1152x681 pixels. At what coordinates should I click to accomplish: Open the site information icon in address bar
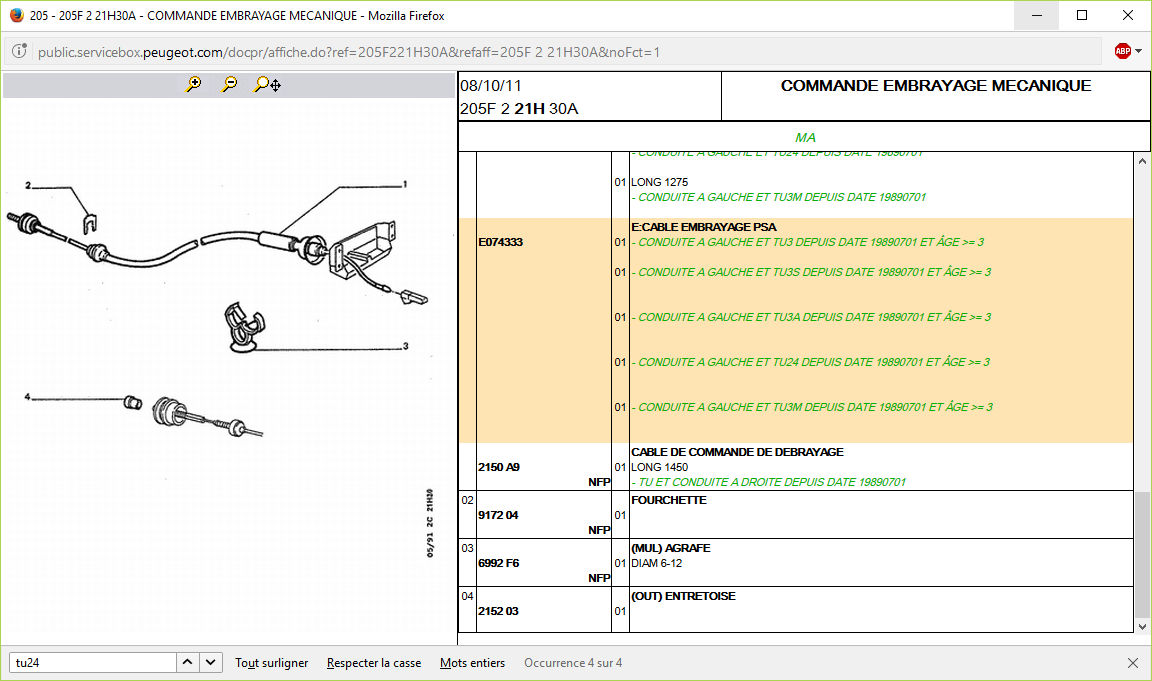20,51
